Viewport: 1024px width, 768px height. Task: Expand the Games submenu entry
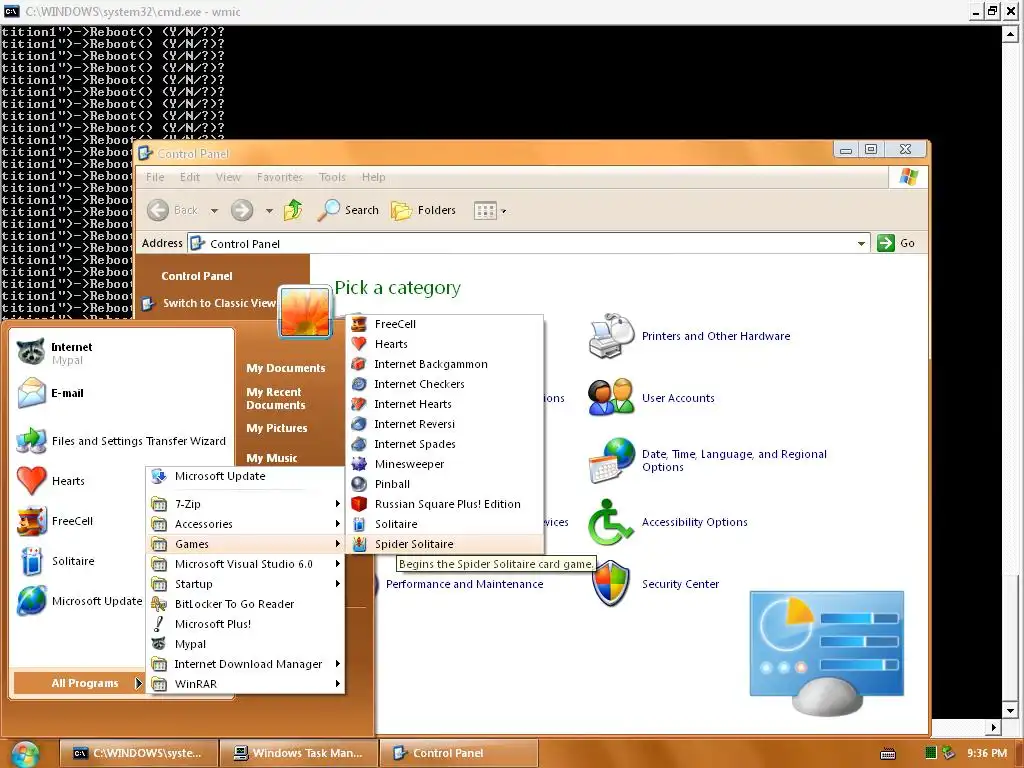pos(246,544)
